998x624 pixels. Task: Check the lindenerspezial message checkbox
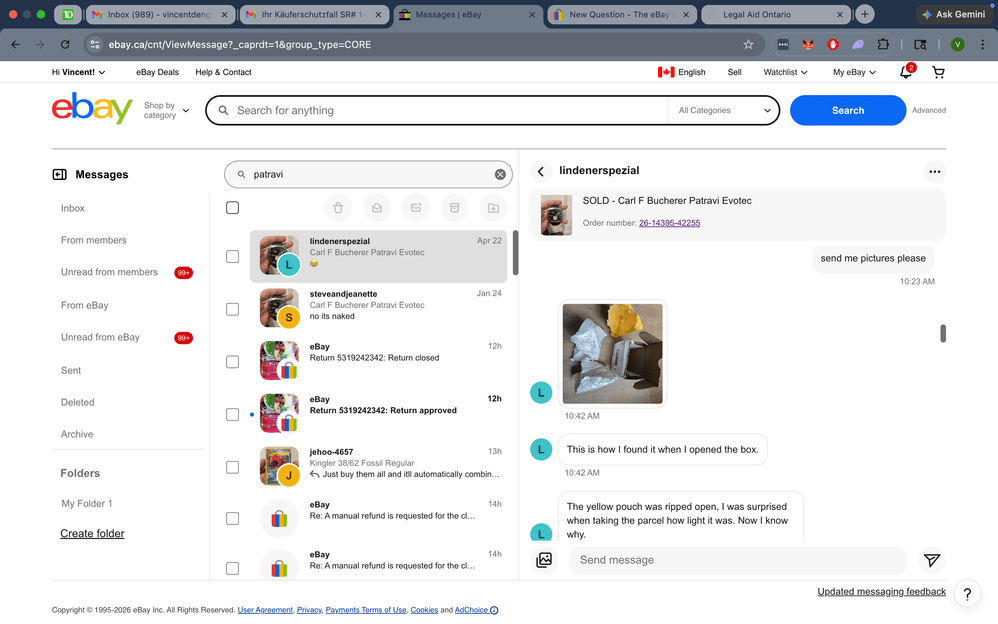click(x=232, y=257)
